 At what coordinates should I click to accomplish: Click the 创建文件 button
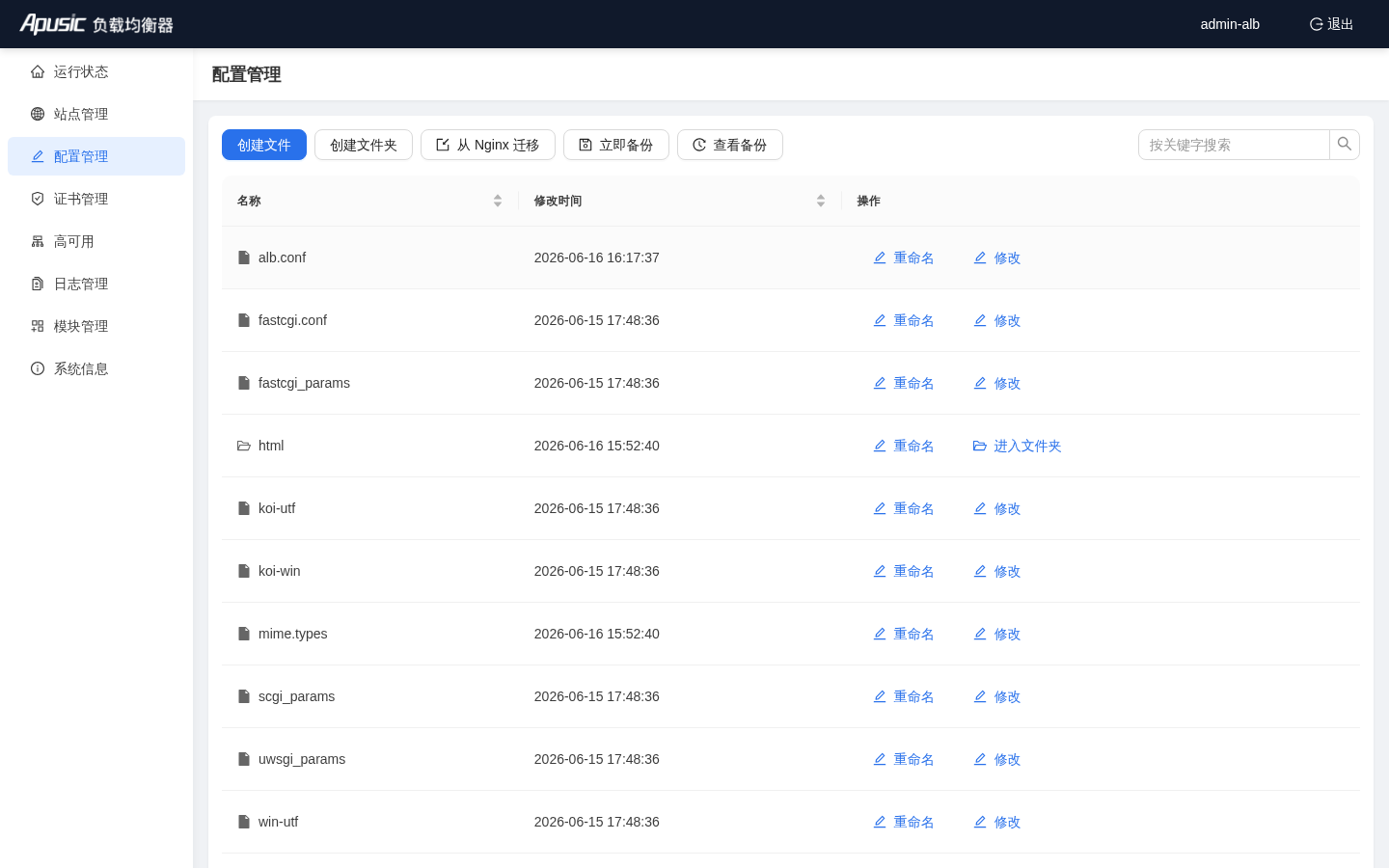pyautogui.click(x=264, y=145)
